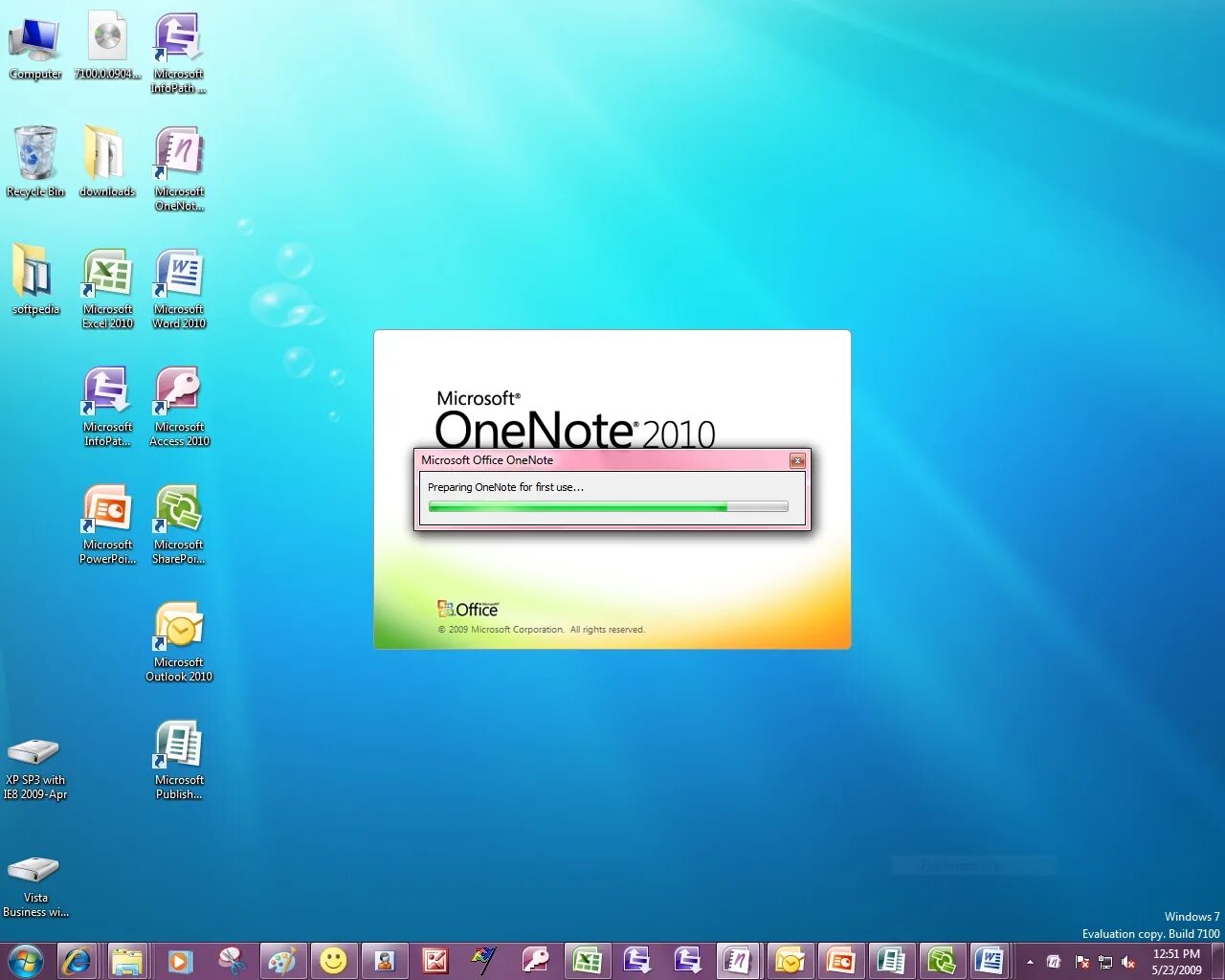1225x980 pixels.
Task: Click the Publisher icon on taskbar
Action: (891, 960)
